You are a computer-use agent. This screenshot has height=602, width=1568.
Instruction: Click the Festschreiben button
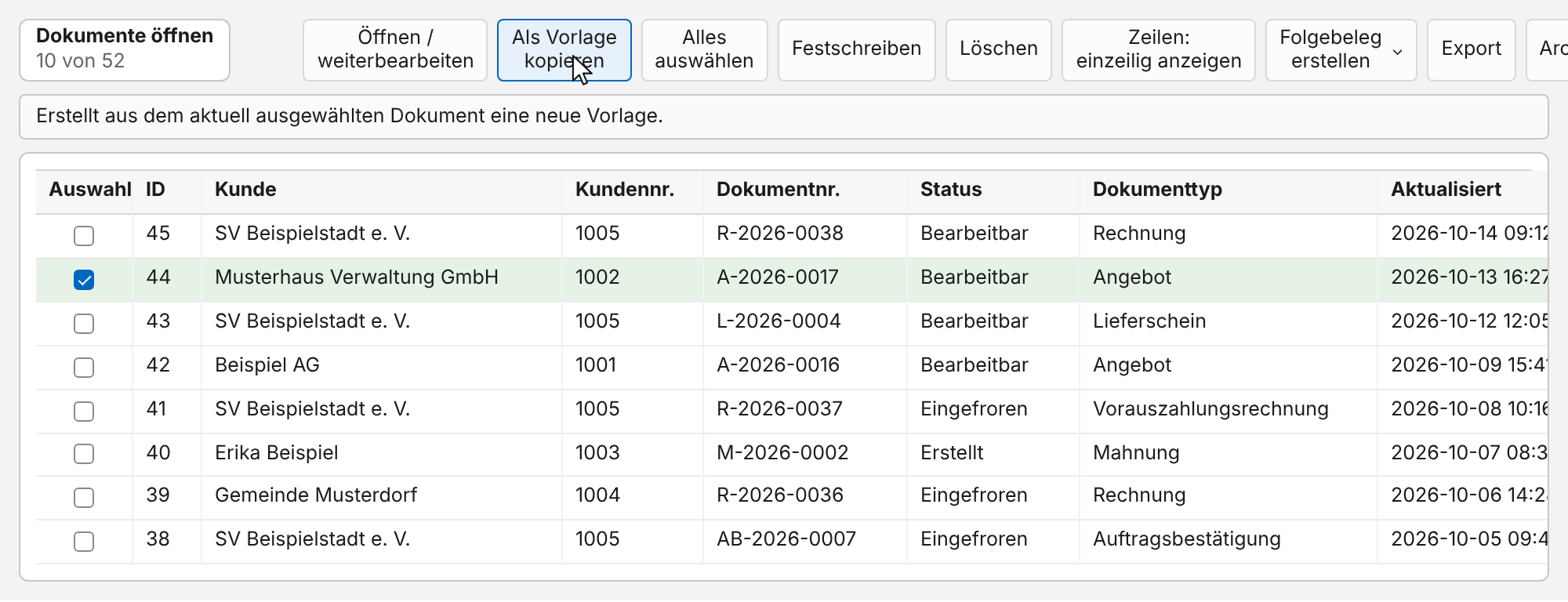pos(856,49)
